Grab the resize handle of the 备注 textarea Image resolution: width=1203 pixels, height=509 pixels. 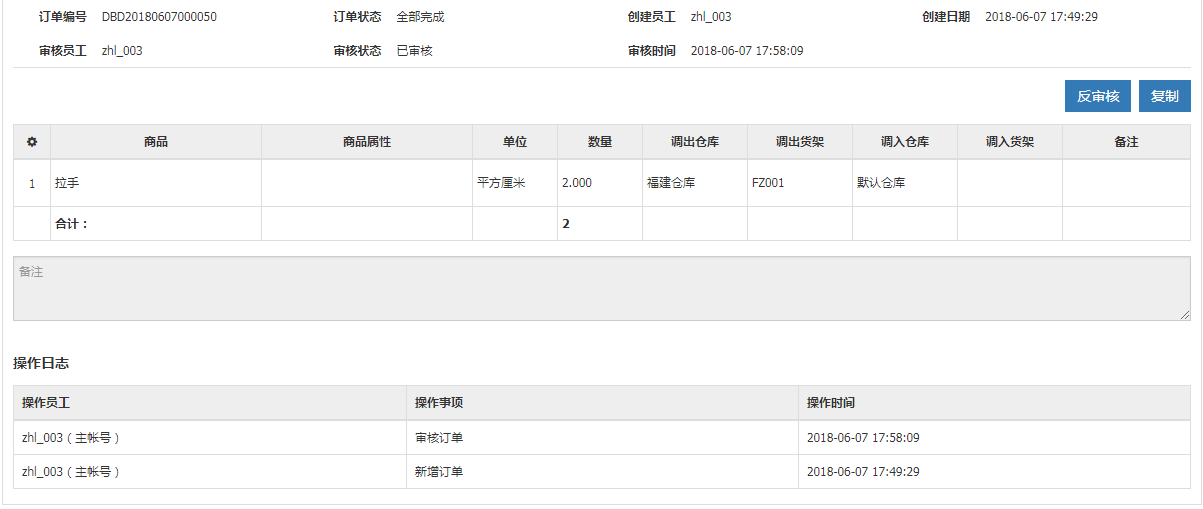tap(1184, 315)
